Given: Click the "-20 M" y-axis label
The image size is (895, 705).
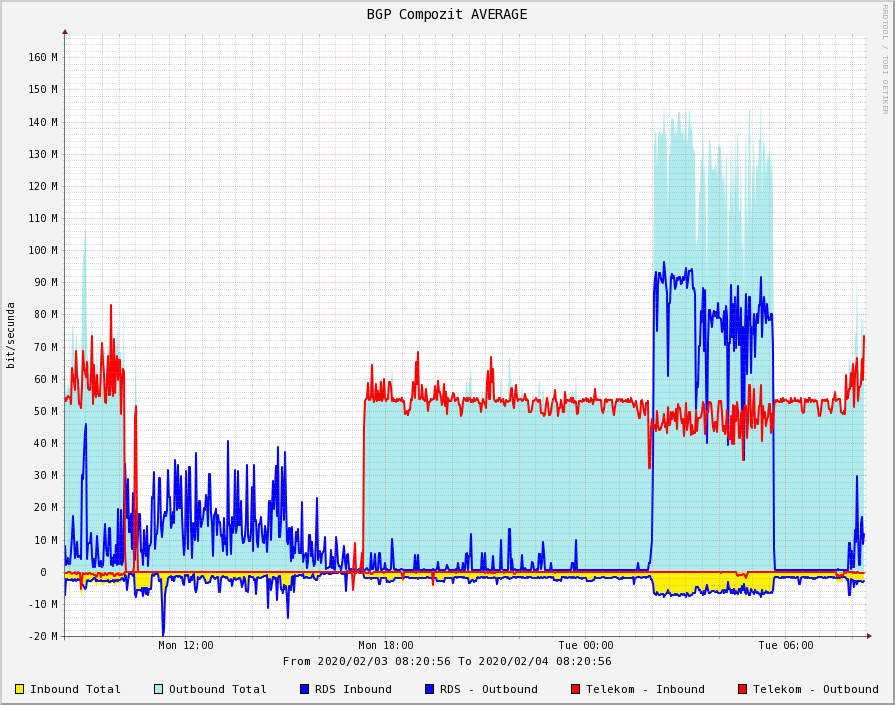Looking at the screenshot, I should click(x=43, y=636).
